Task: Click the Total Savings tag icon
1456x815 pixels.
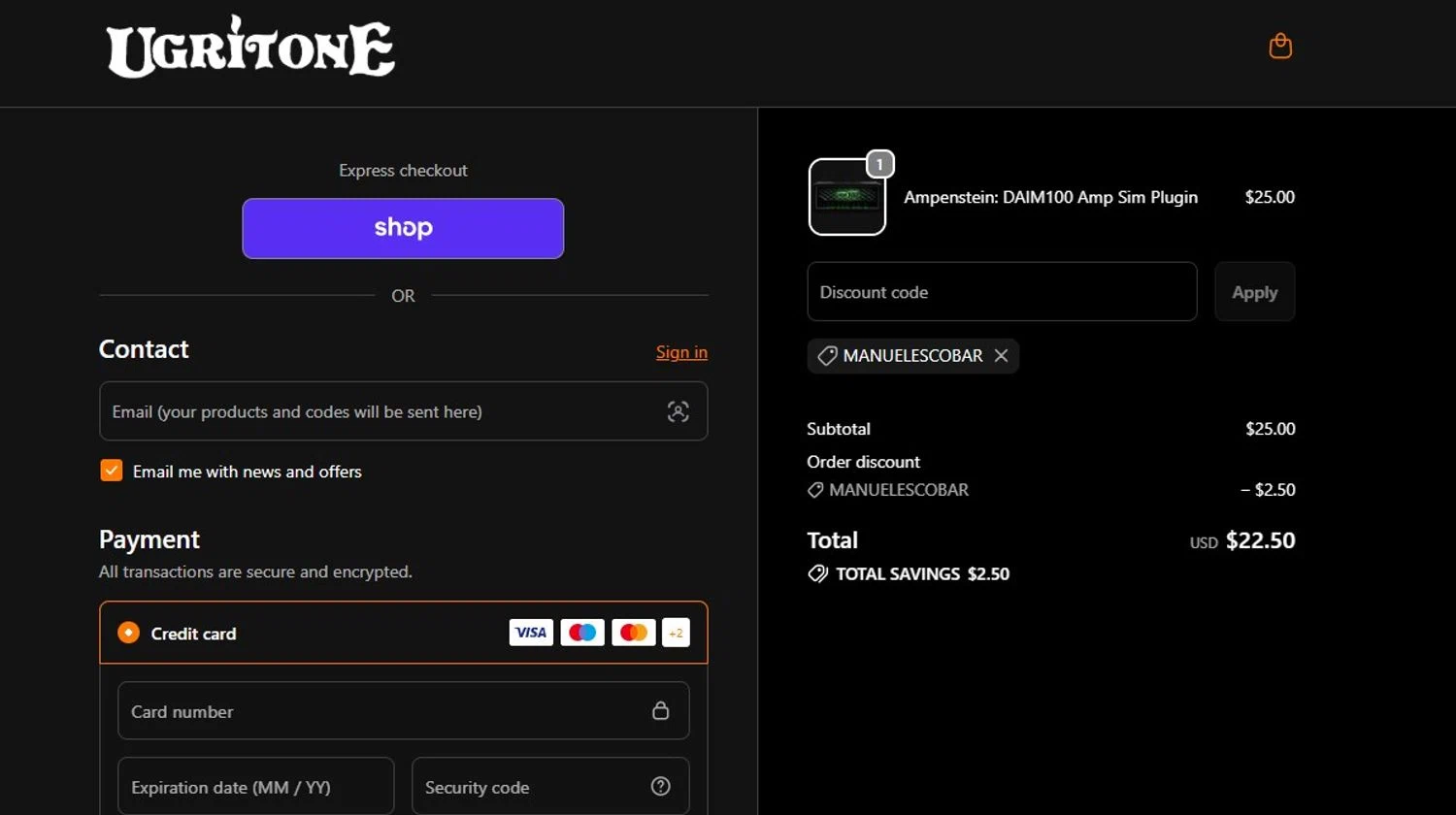Action: [817, 573]
